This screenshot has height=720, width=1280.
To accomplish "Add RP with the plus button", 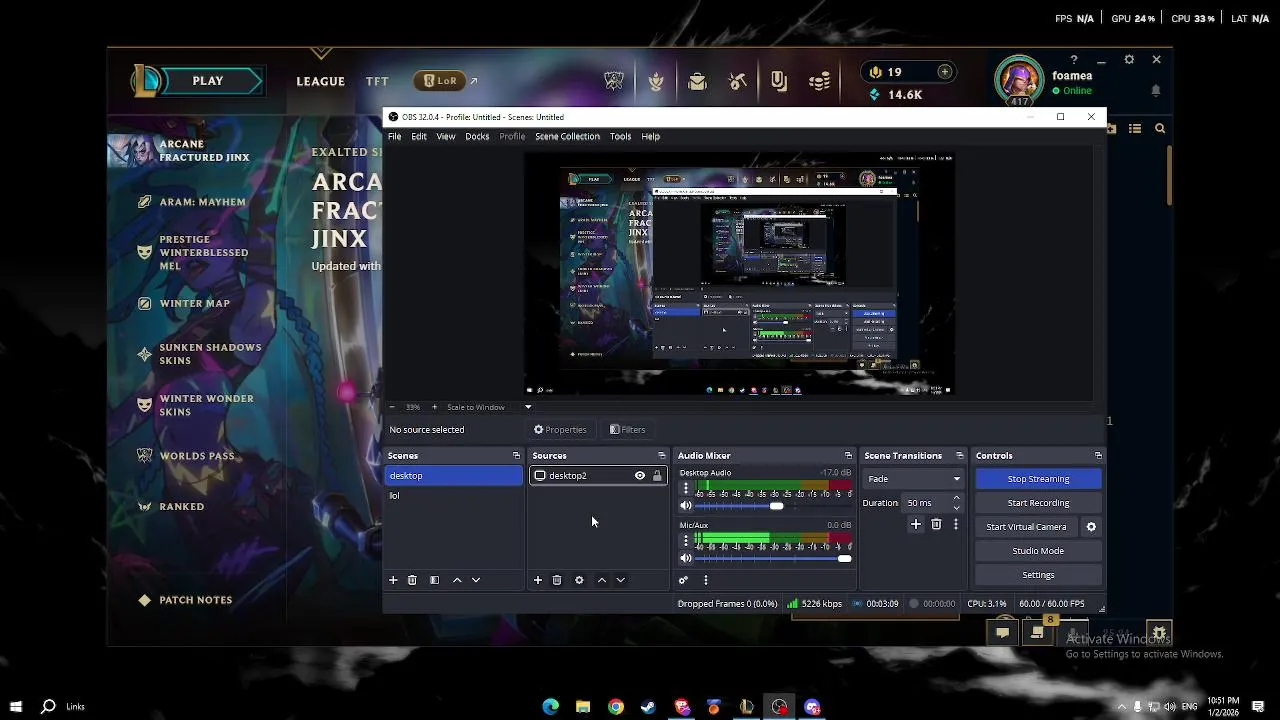I will pos(944,72).
